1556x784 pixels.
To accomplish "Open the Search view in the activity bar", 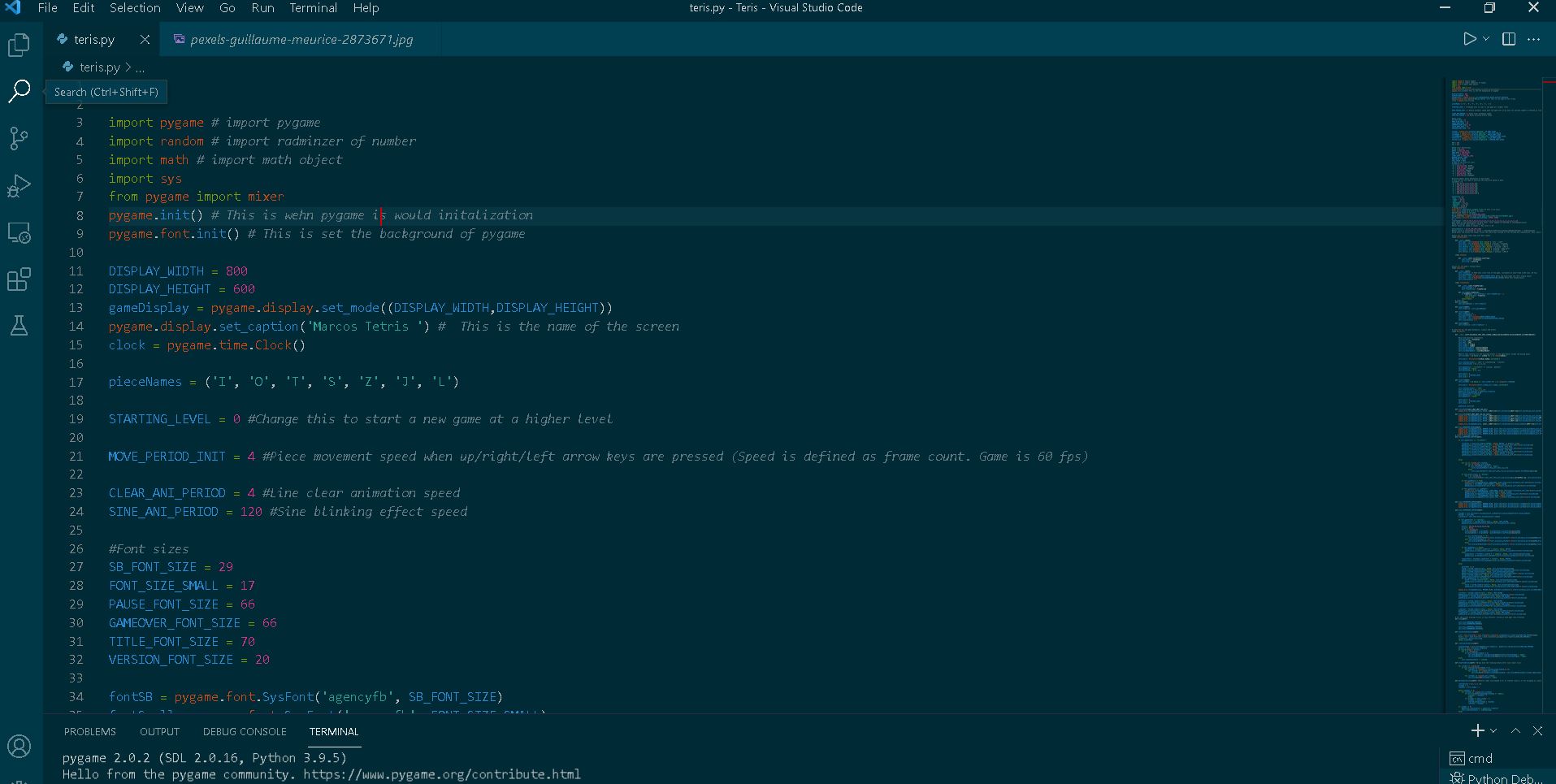I will click(19, 91).
